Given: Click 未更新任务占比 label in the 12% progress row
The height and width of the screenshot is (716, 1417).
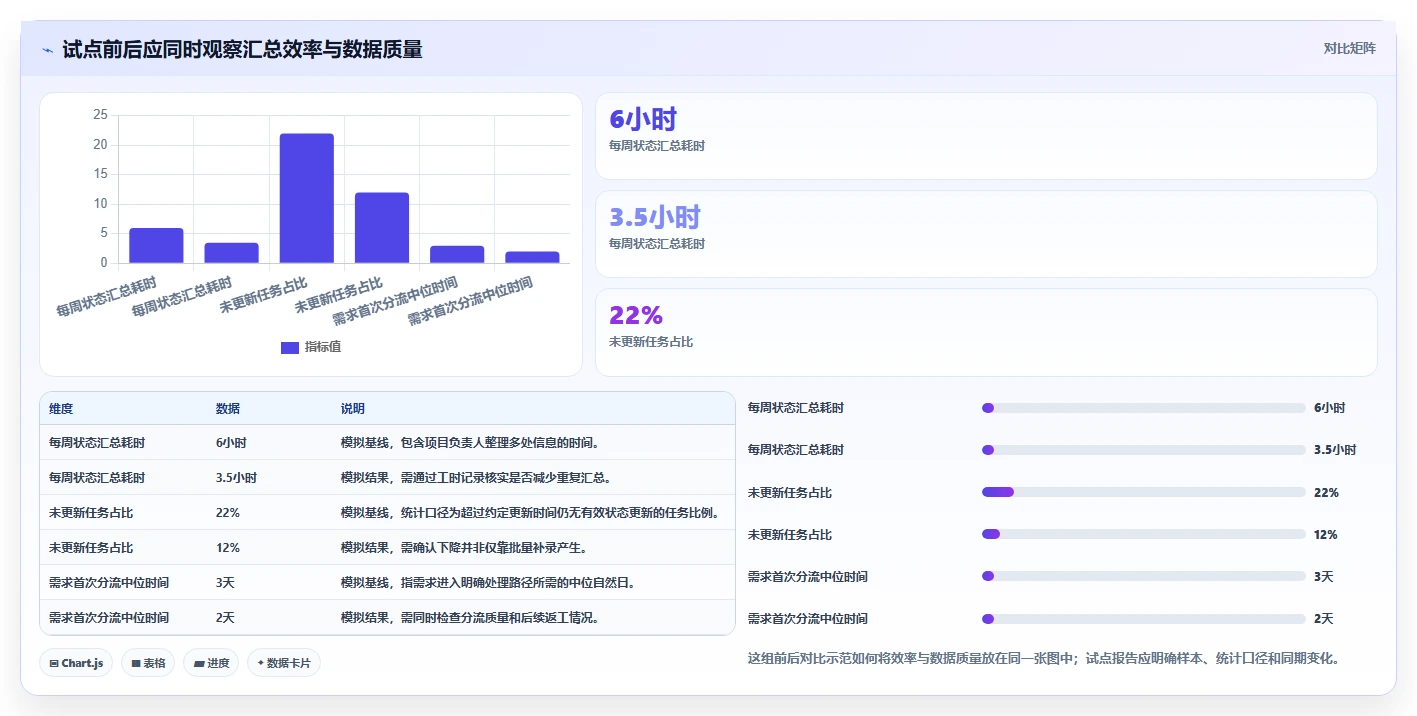Looking at the screenshot, I should [790, 535].
